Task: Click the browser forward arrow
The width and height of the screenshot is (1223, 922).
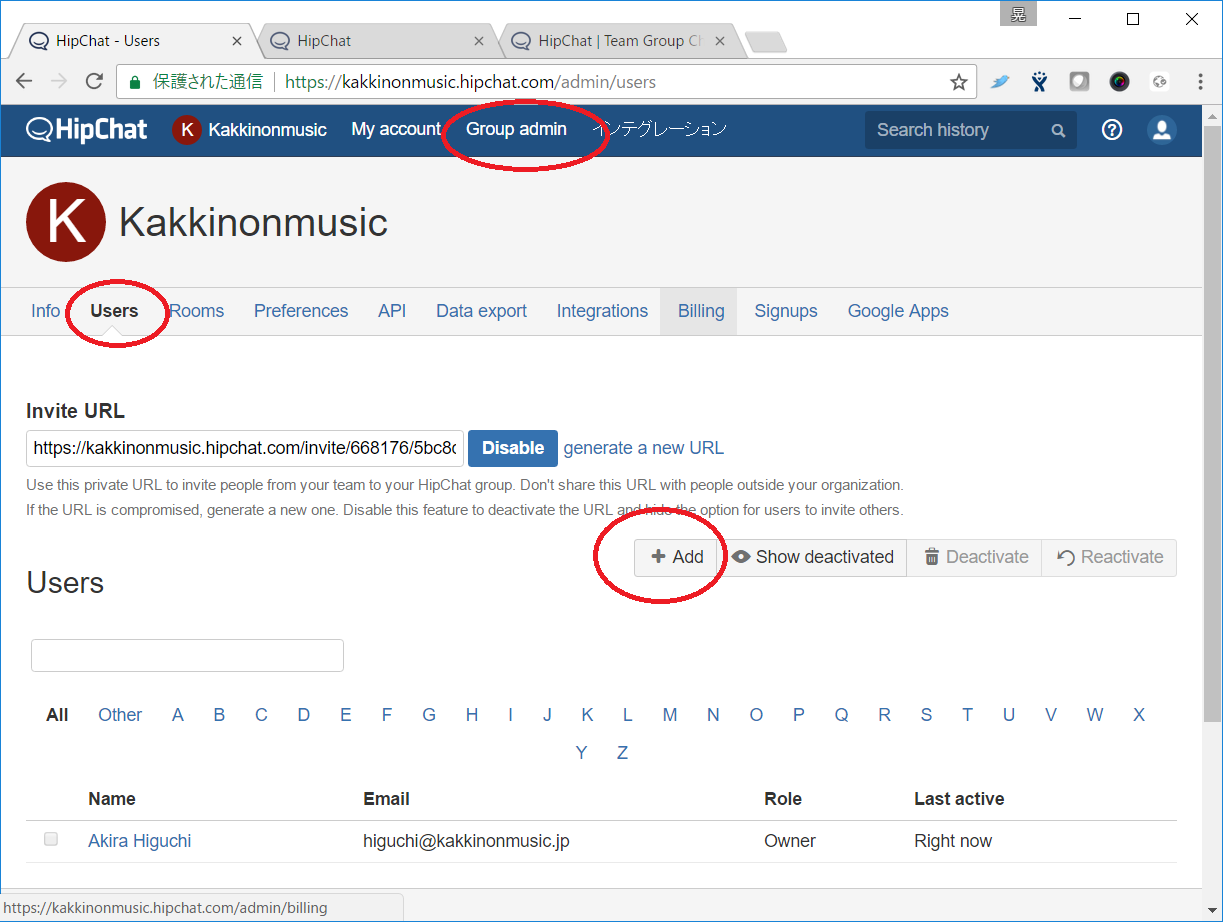Action: 59,82
